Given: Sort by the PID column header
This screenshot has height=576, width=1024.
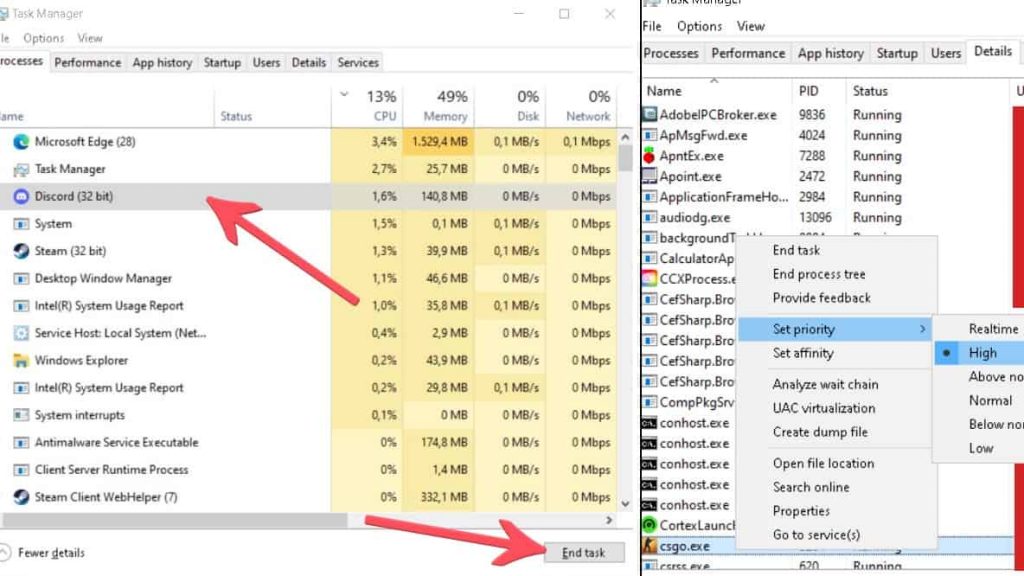Looking at the screenshot, I should [818, 91].
